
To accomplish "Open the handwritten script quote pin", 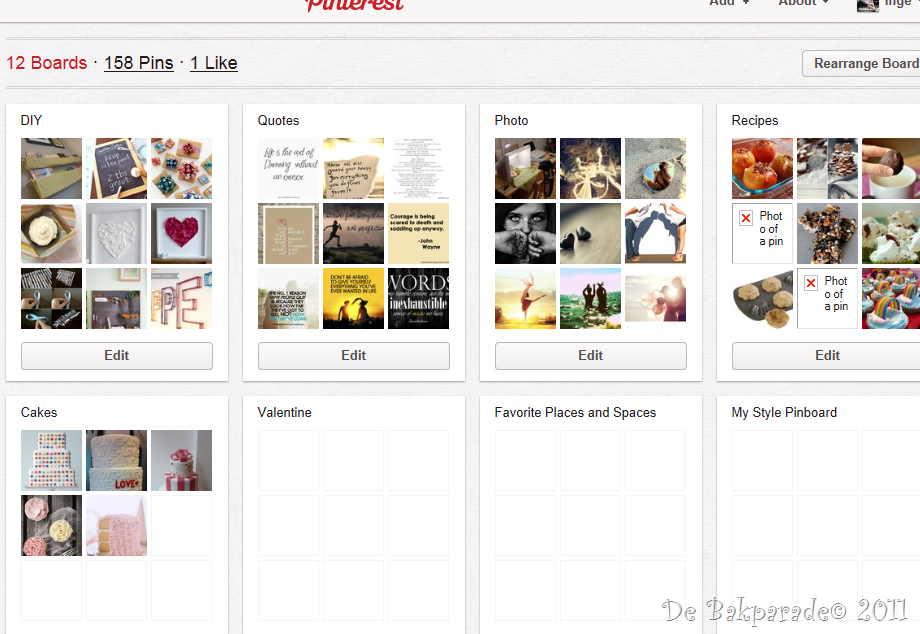I will (x=289, y=168).
